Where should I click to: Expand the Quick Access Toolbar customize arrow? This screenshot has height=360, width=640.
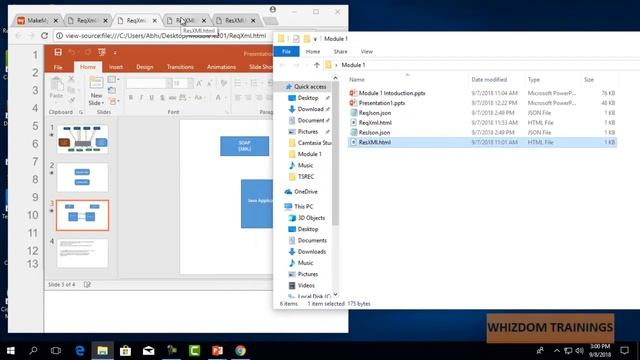tap(115, 52)
